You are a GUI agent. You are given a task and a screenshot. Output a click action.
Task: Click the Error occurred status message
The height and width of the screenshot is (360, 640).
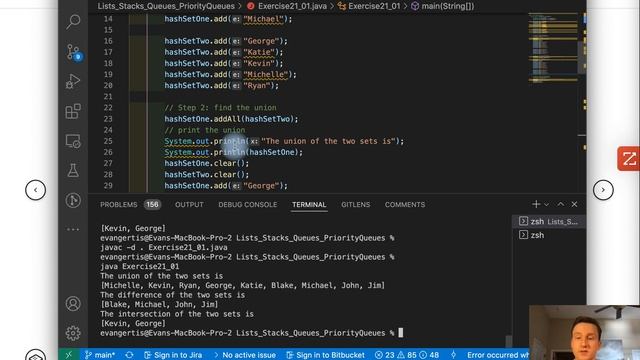[x=498, y=355]
